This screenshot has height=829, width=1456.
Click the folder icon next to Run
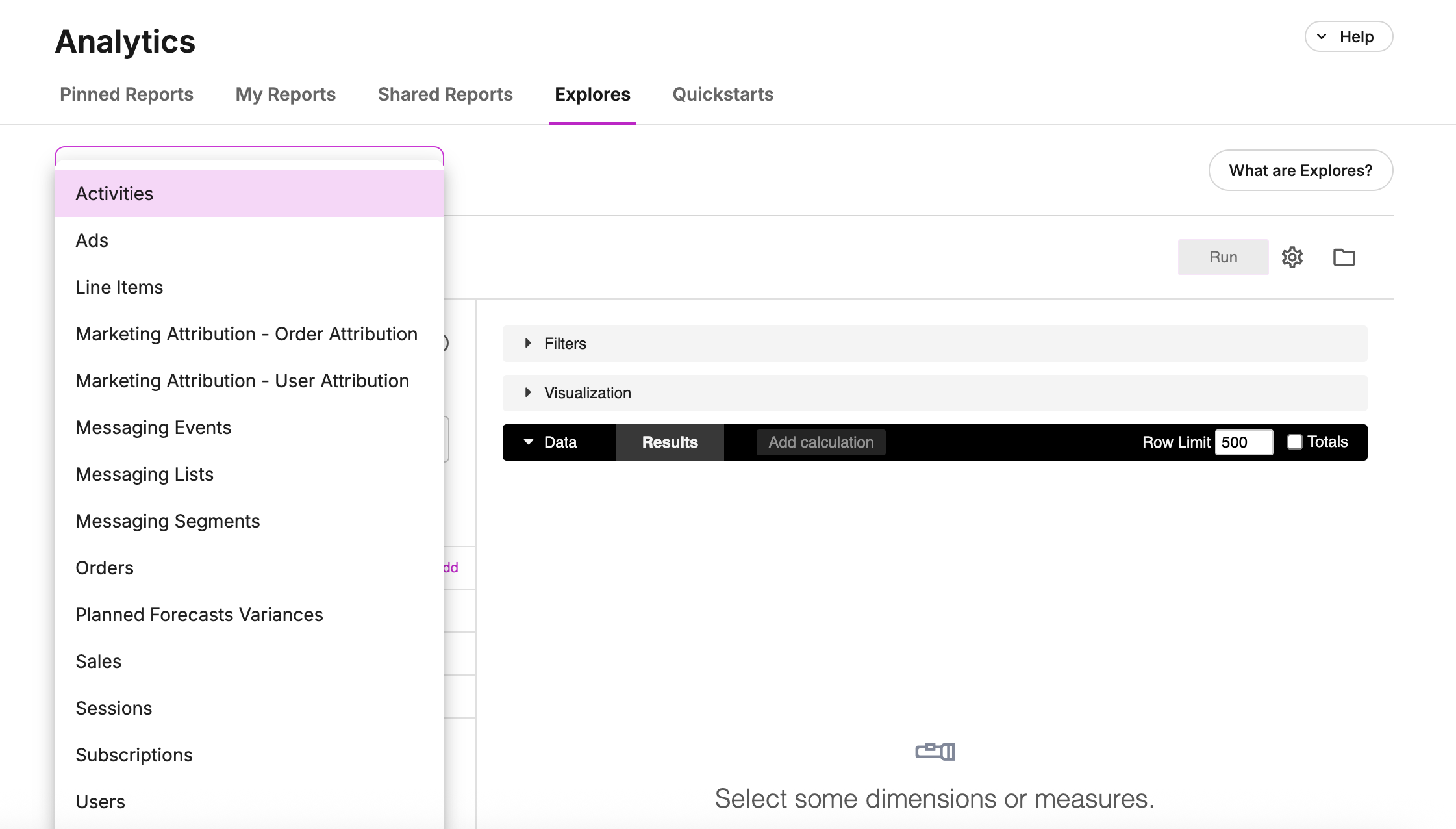pos(1344,257)
